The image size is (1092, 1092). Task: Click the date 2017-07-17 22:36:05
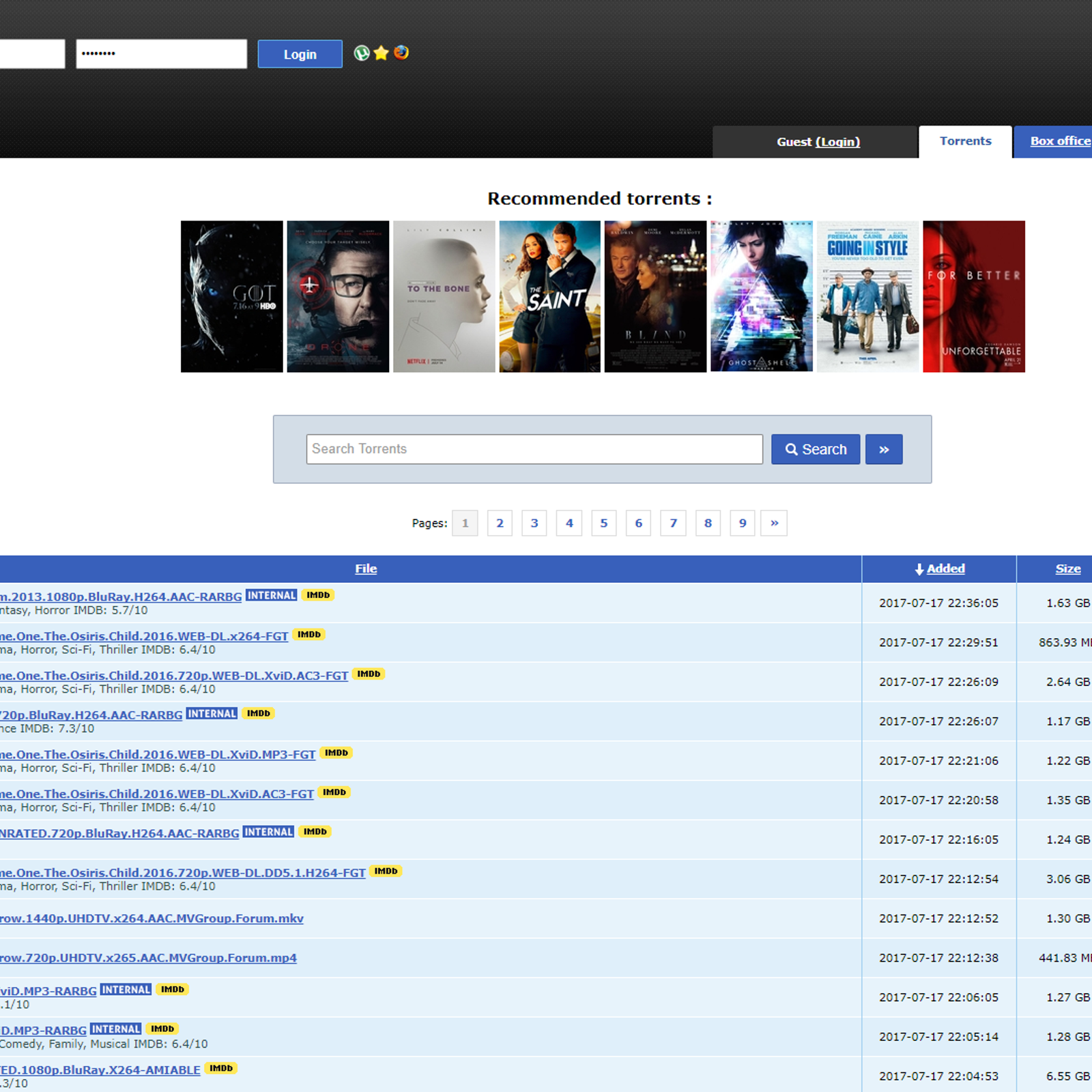tap(938, 603)
